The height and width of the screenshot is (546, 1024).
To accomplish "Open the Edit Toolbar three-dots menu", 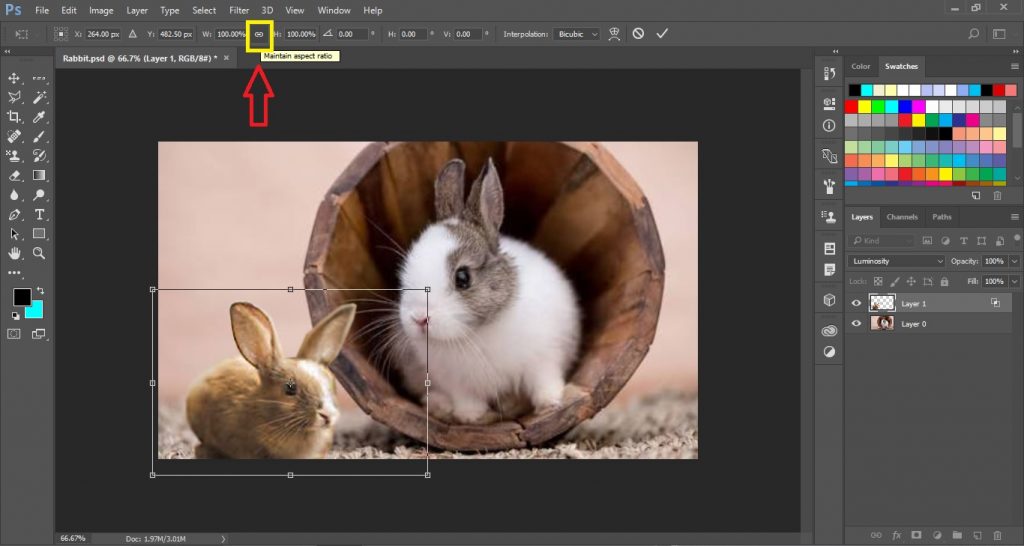I will (14, 273).
